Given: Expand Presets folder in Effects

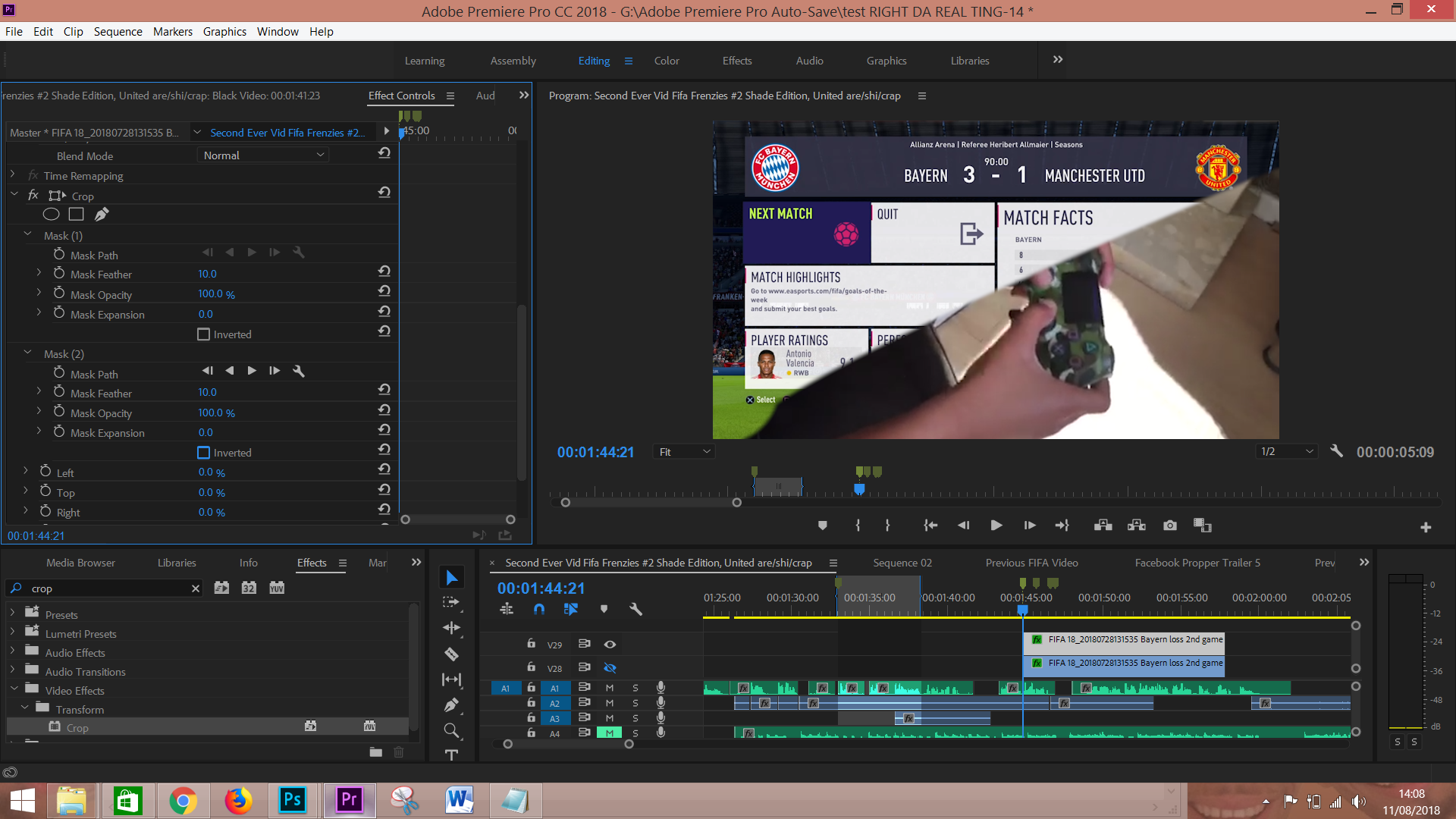Looking at the screenshot, I should tap(12, 611).
